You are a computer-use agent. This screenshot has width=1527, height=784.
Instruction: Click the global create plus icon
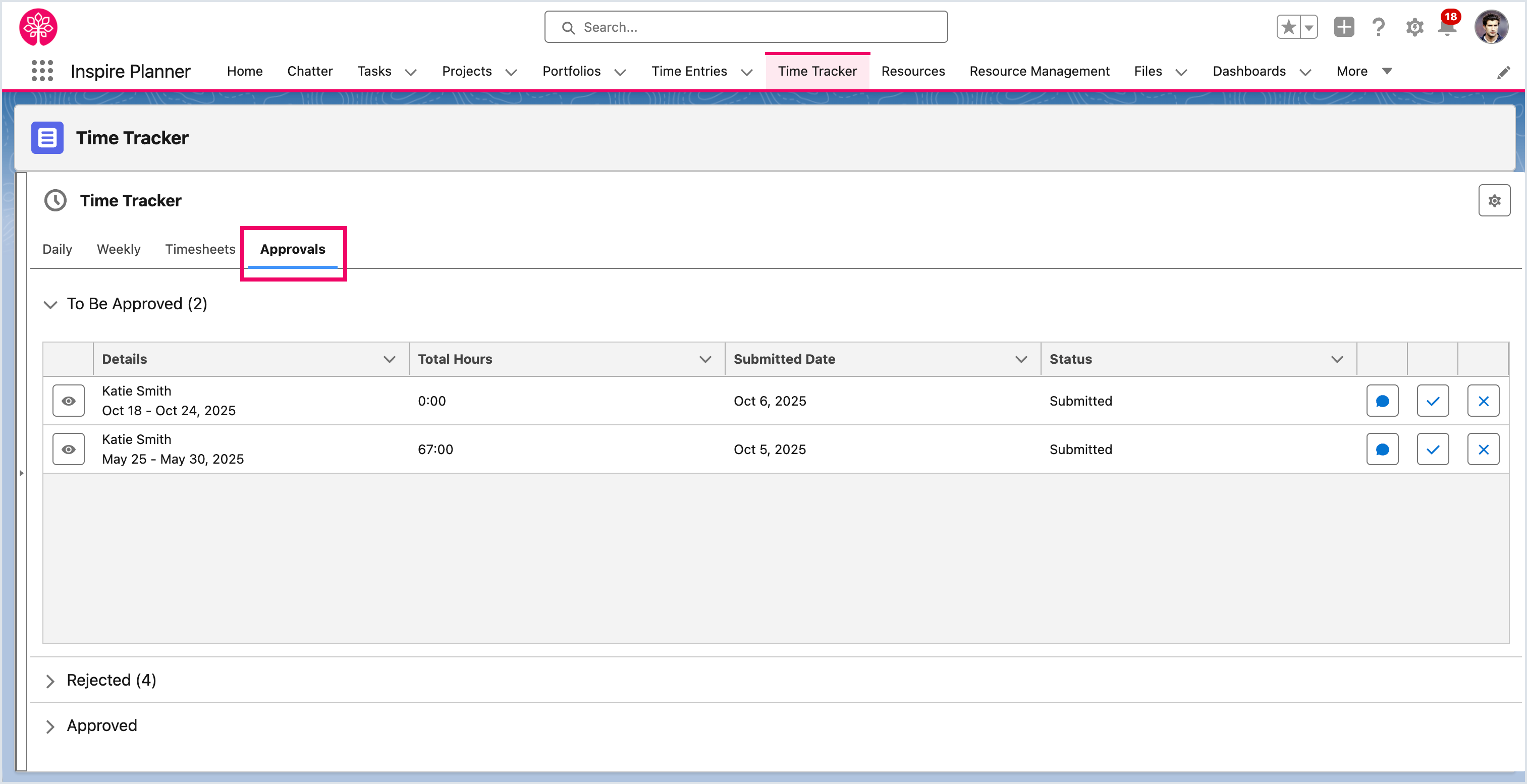[x=1343, y=27]
